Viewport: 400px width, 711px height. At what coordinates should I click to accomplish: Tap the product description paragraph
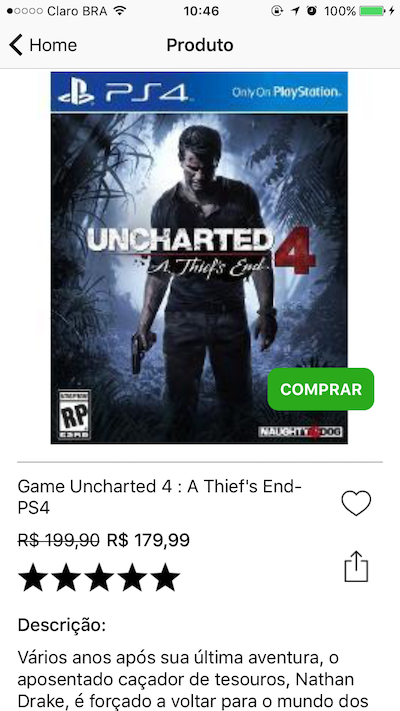point(186,679)
